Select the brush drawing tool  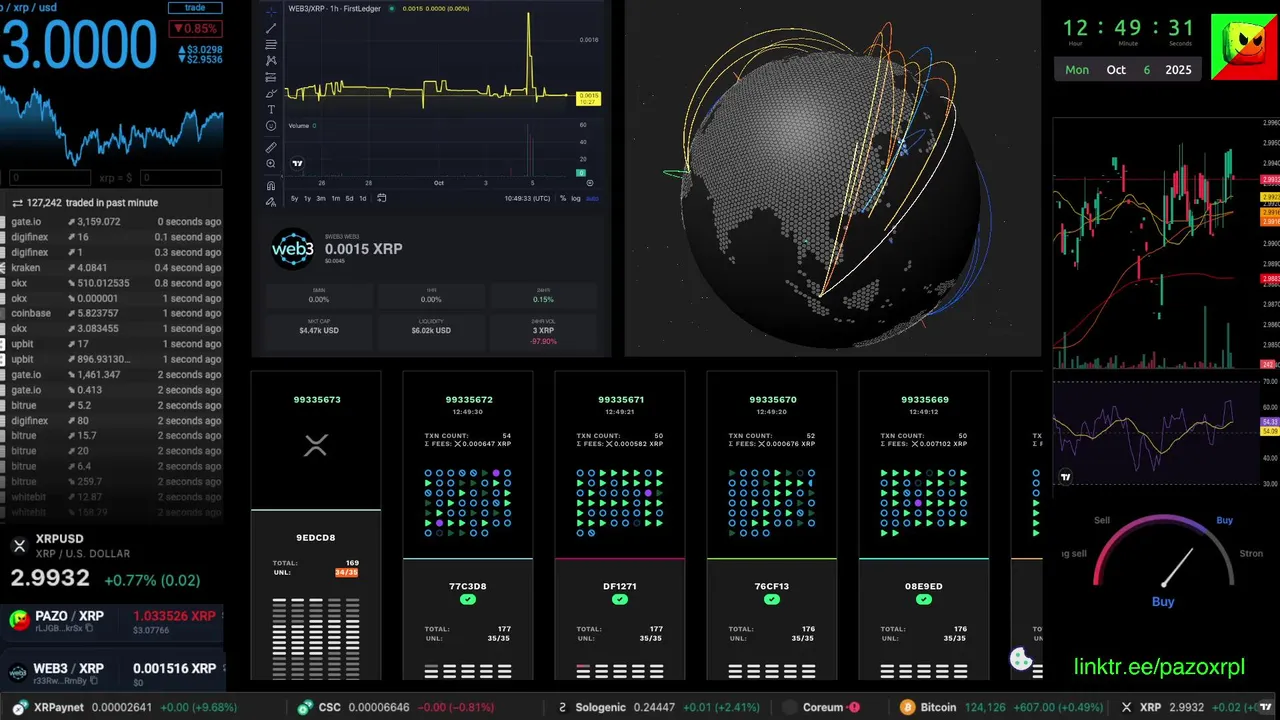[x=271, y=93]
